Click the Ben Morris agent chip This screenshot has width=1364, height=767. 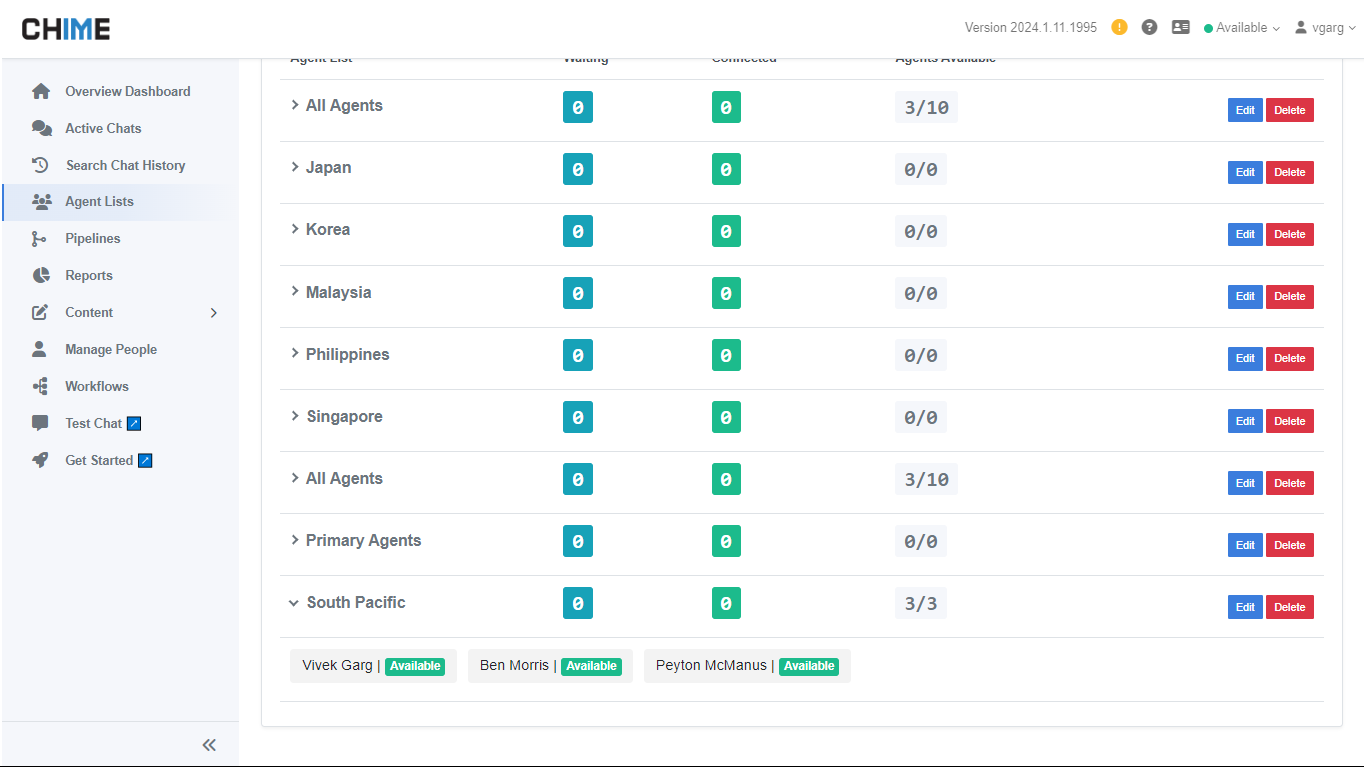tap(550, 666)
